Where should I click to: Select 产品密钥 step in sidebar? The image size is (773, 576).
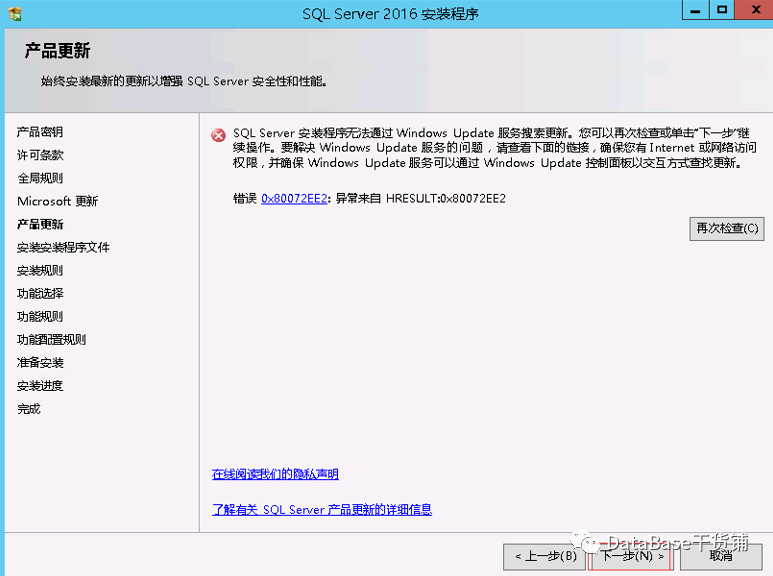40,132
